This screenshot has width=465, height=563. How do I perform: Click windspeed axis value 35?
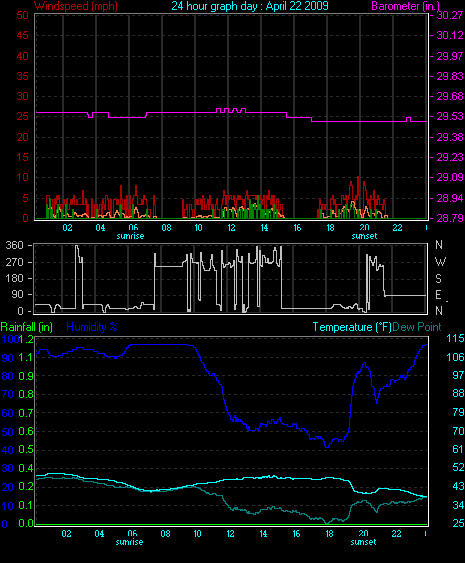tap(22, 76)
